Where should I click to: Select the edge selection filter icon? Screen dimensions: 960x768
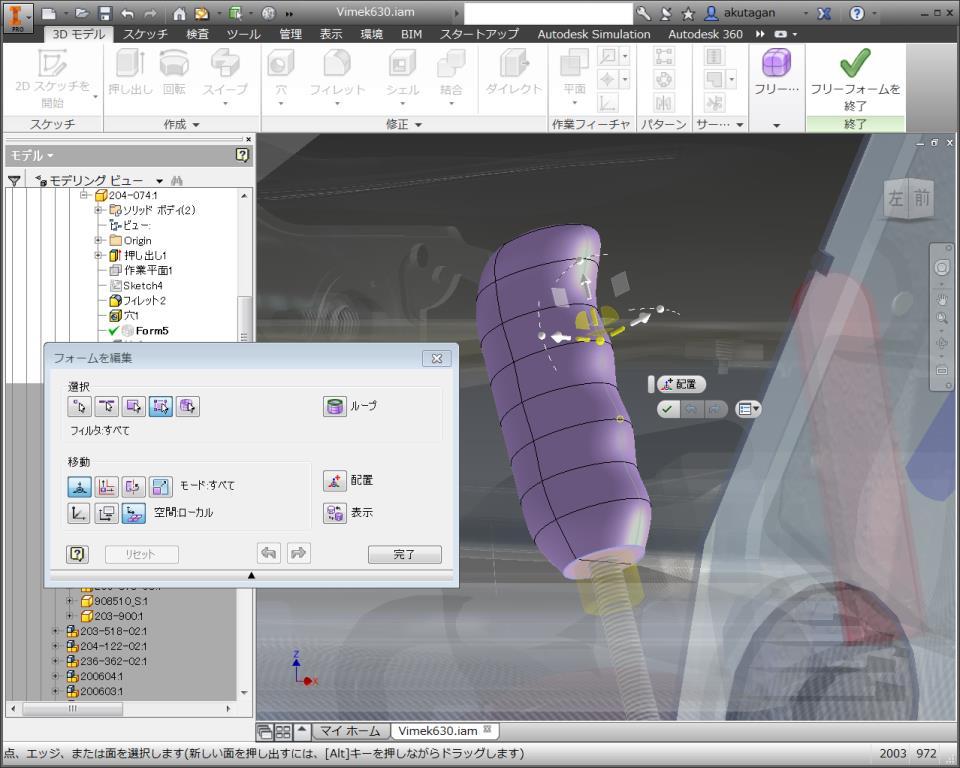[x=106, y=406]
